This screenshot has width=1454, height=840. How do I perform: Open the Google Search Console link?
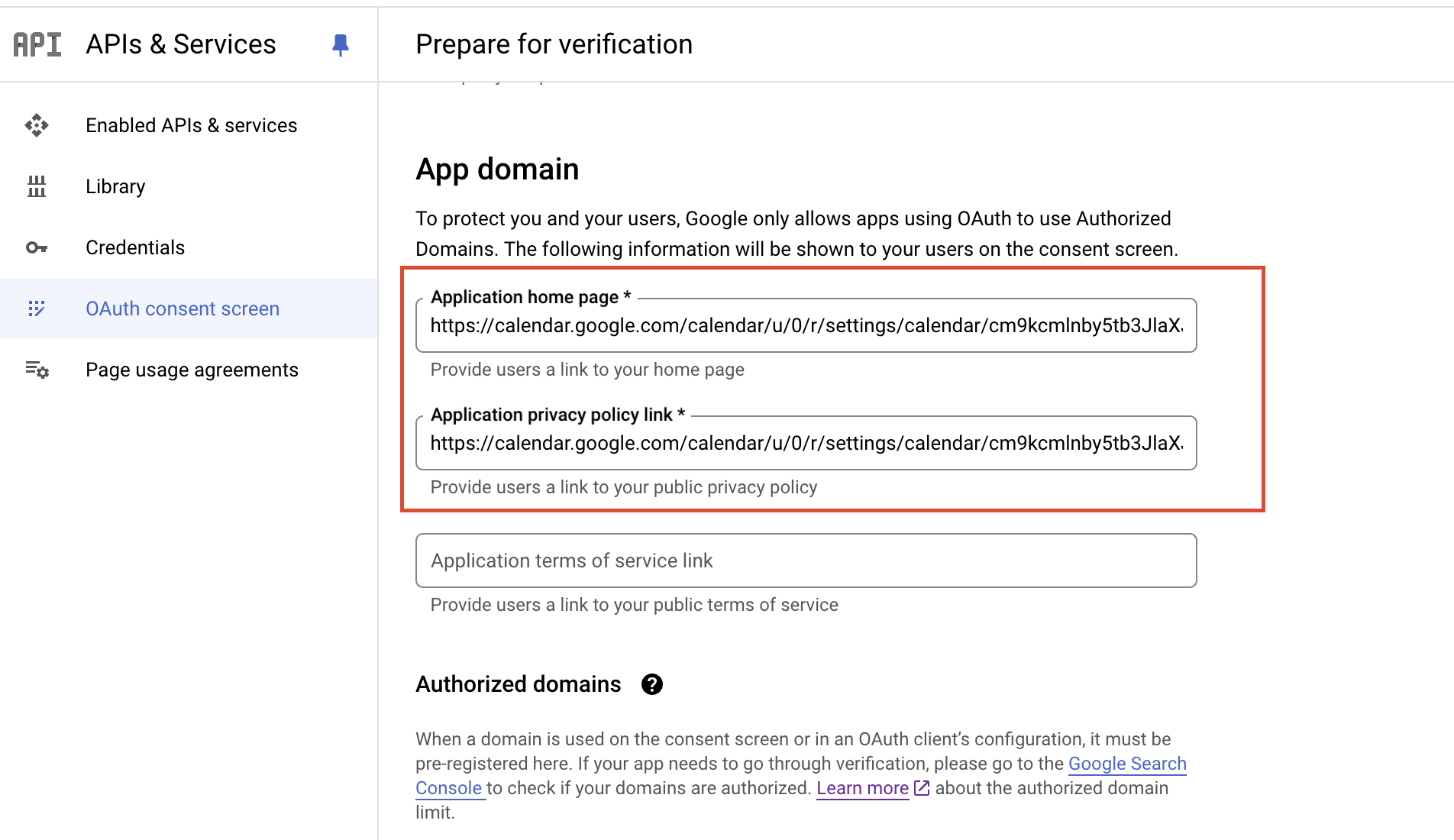(x=1127, y=764)
